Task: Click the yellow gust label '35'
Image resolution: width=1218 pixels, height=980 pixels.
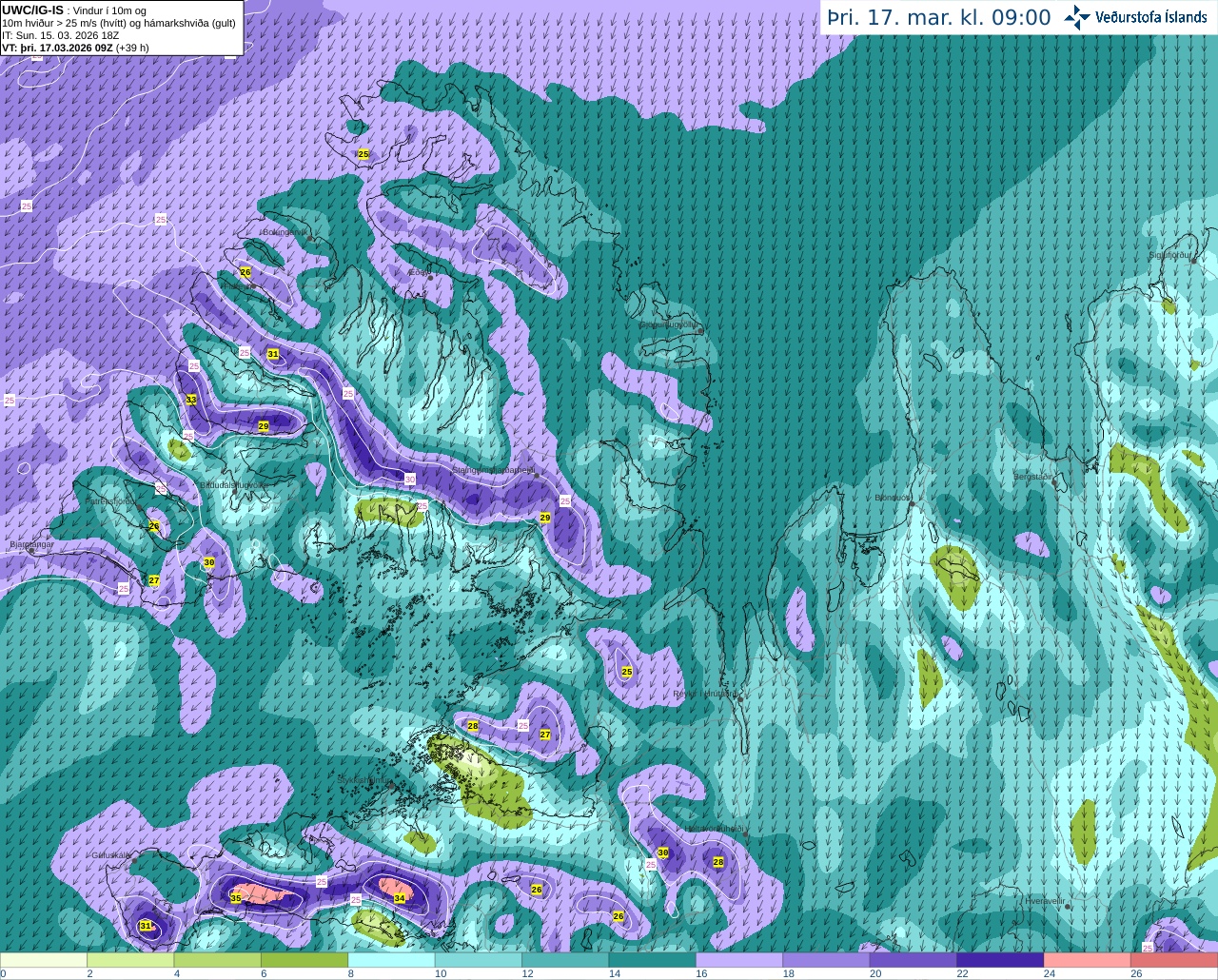Action: (236, 897)
